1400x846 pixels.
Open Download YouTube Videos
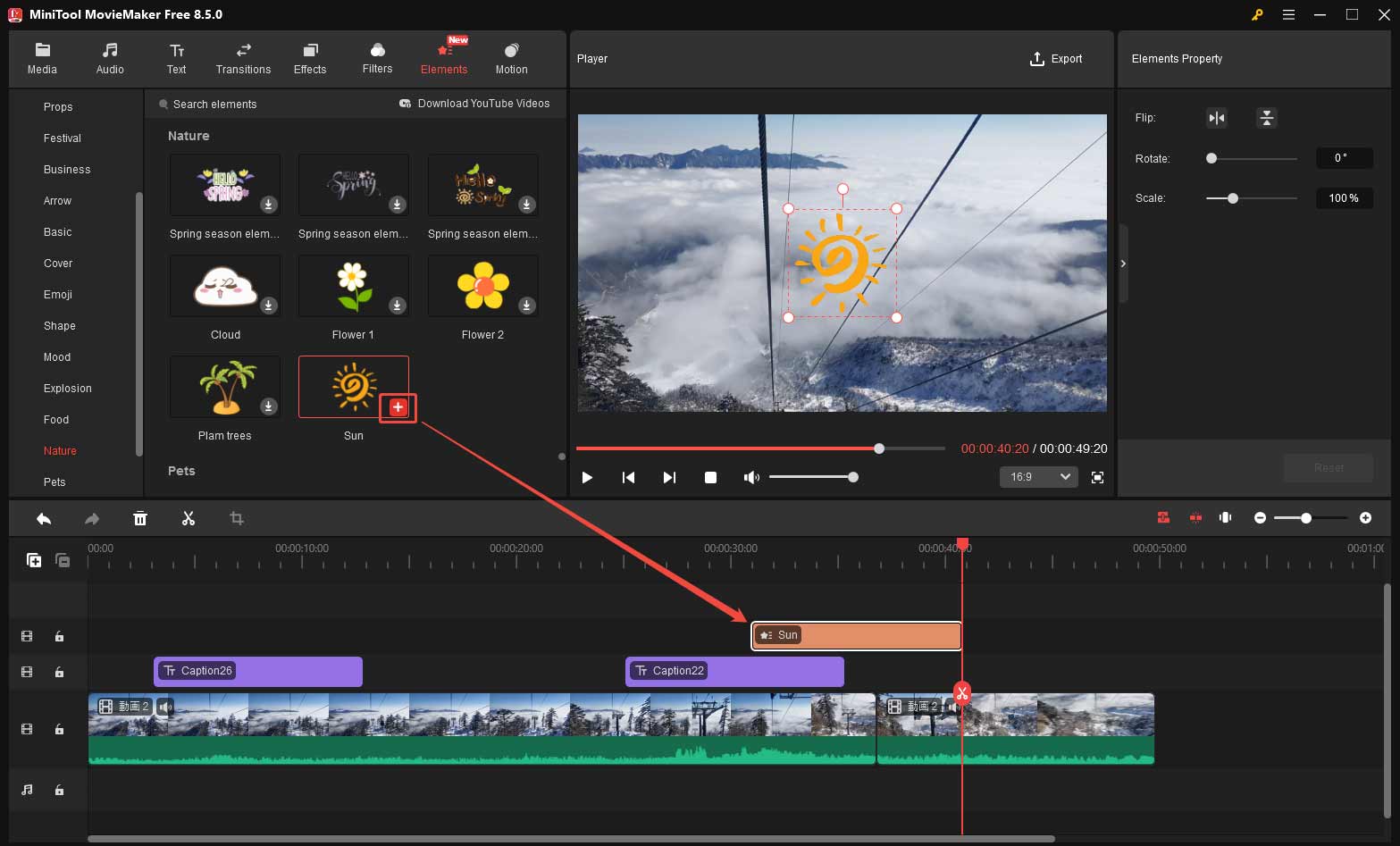pos(474,104)
